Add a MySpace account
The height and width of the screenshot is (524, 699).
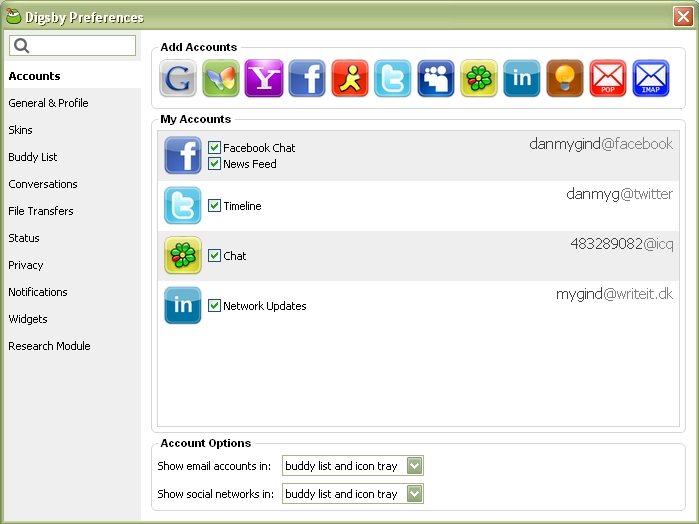click(436, 78)
